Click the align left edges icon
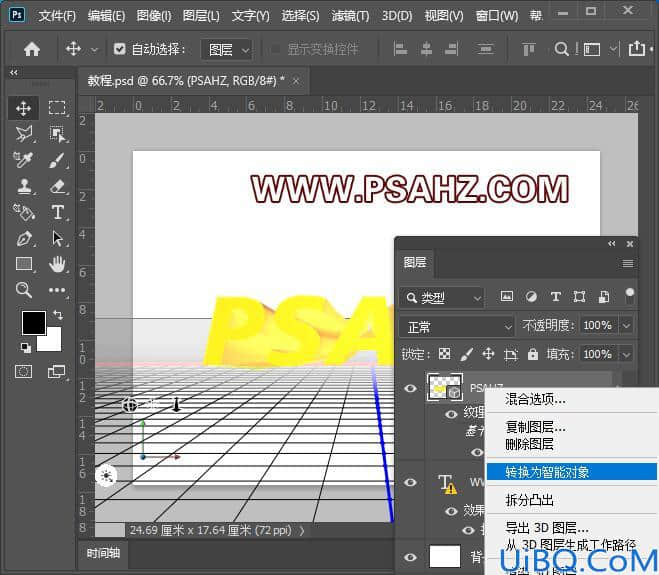Screen dimensions: 659x575 point(400,49)
